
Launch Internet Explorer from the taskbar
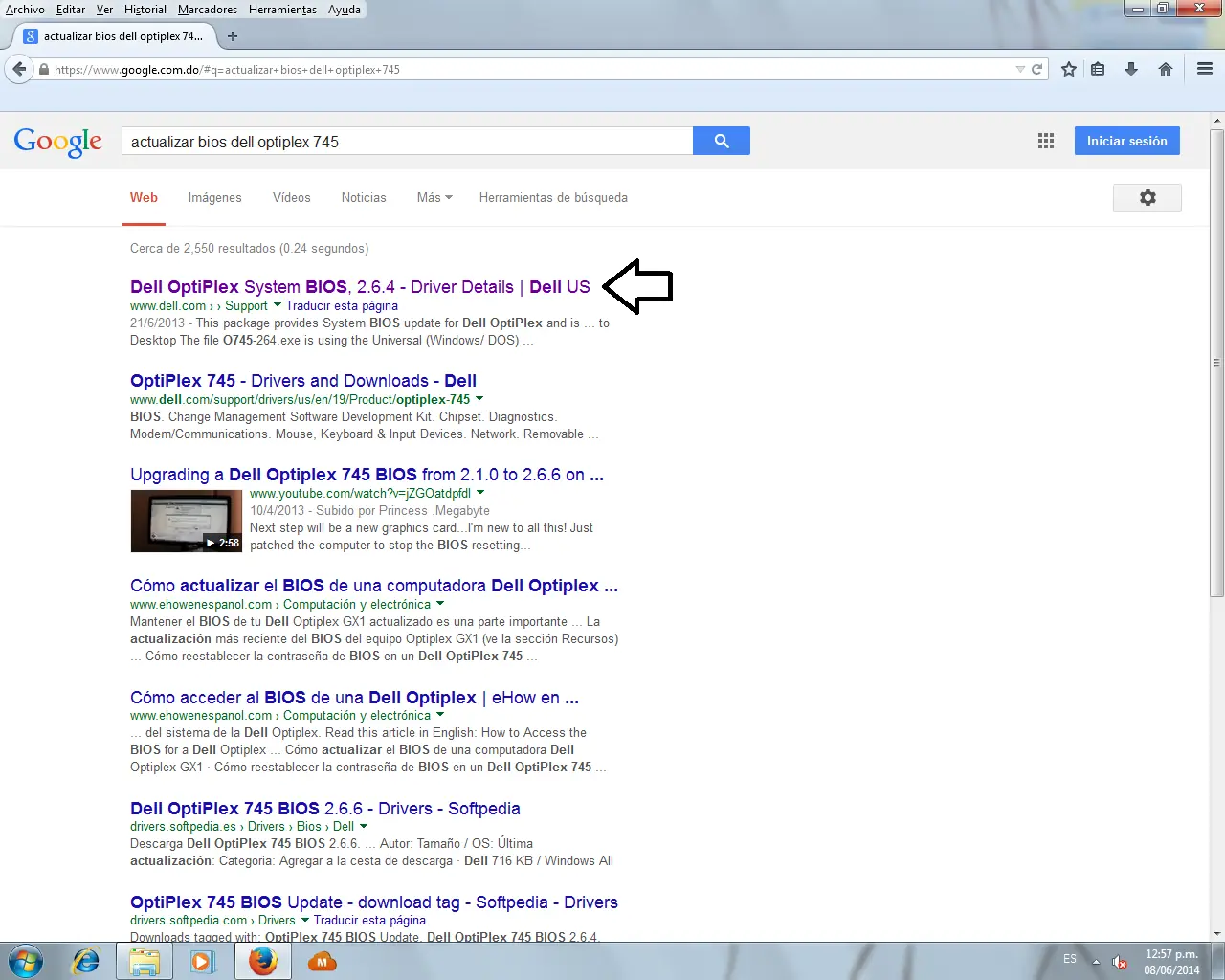[86, 961]
